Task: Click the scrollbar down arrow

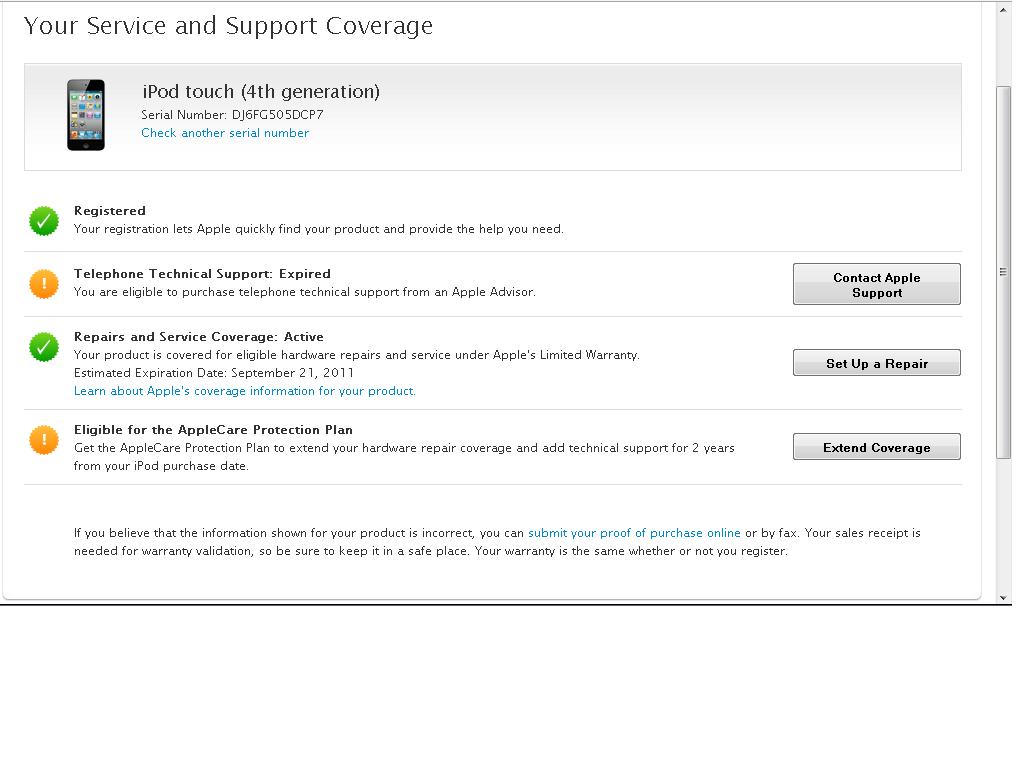Action: 1003,597
